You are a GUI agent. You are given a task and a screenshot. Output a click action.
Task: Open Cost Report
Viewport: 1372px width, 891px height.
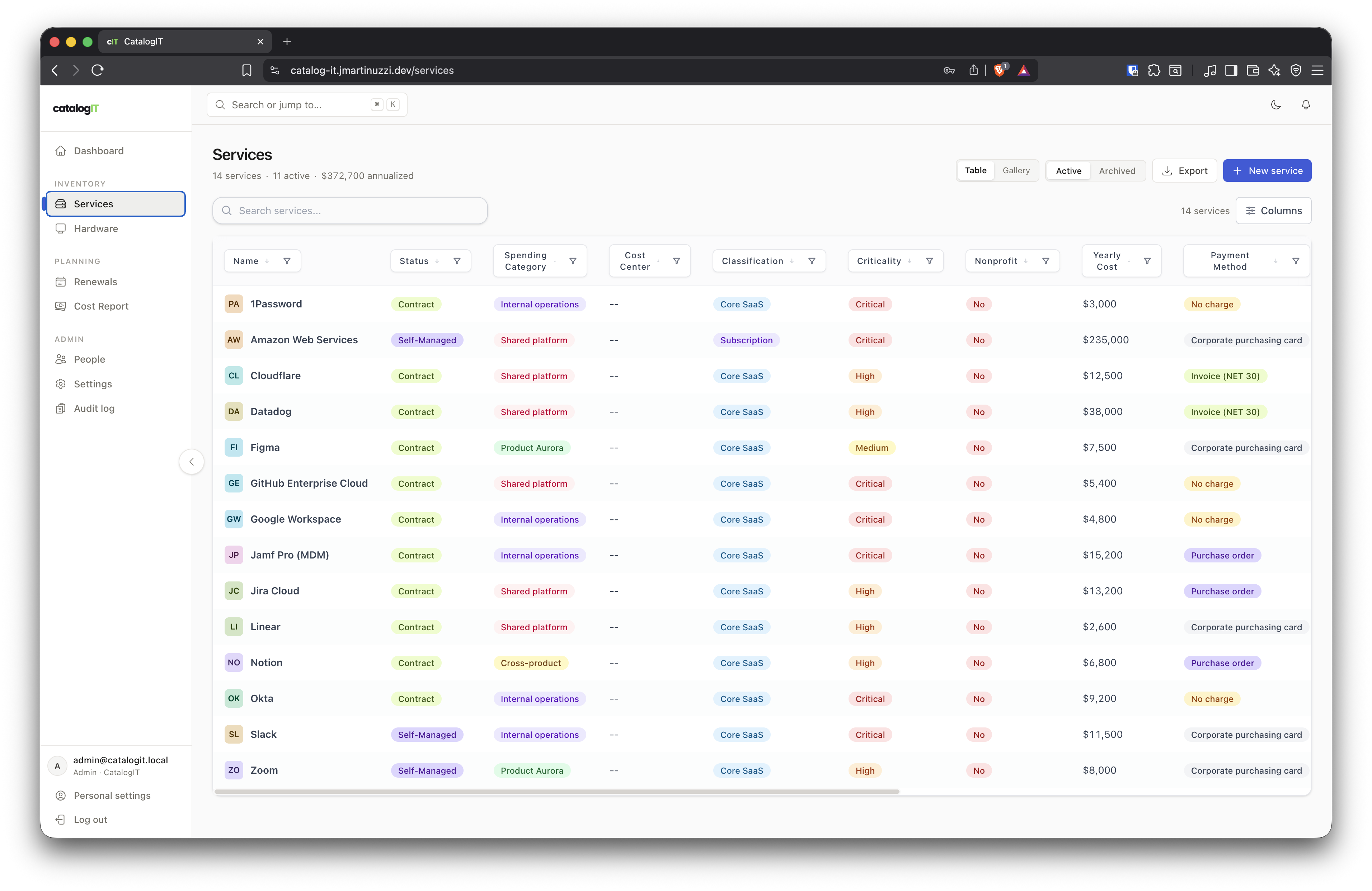click(116, 306)
